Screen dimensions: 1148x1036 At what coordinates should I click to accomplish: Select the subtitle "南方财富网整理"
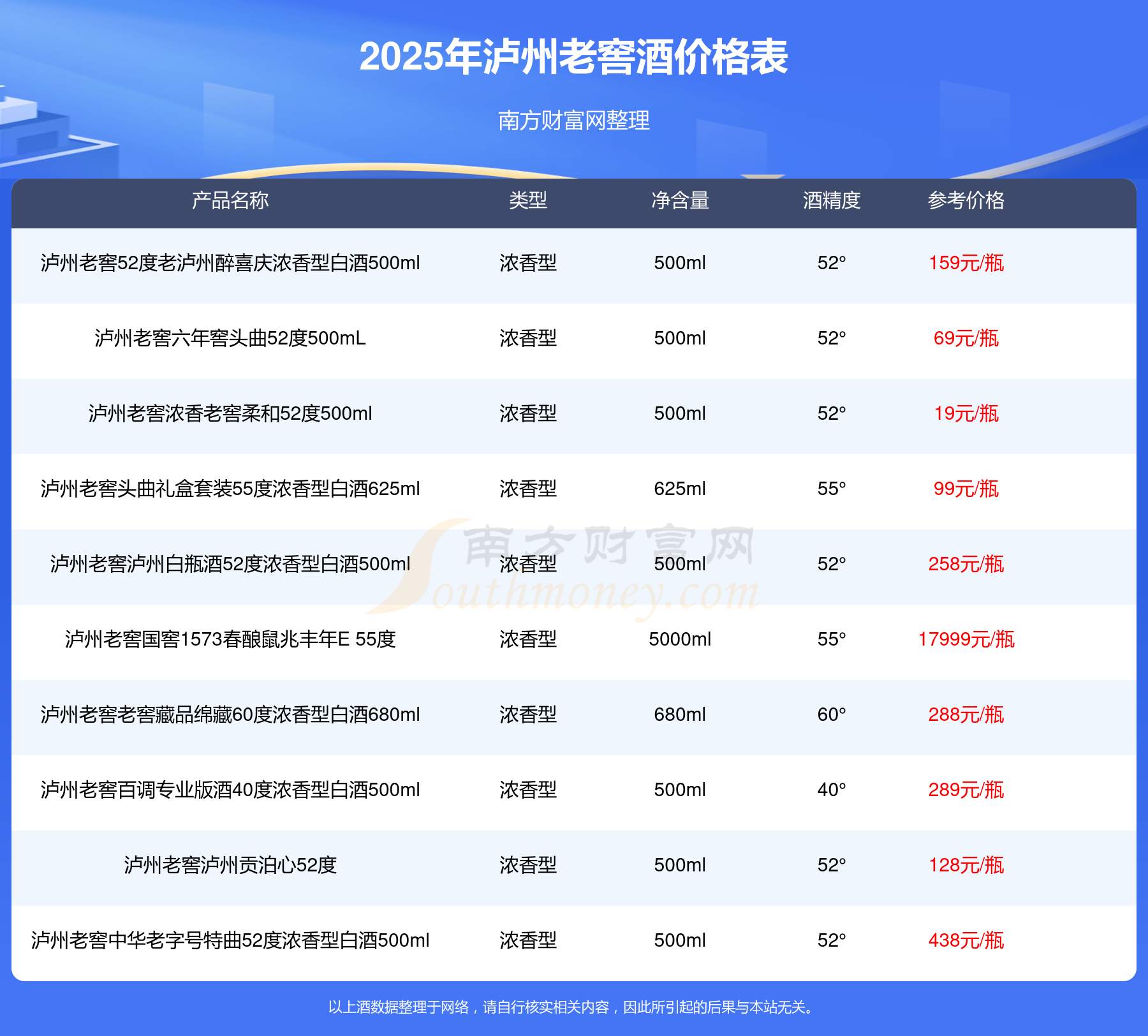pos(573,120)
